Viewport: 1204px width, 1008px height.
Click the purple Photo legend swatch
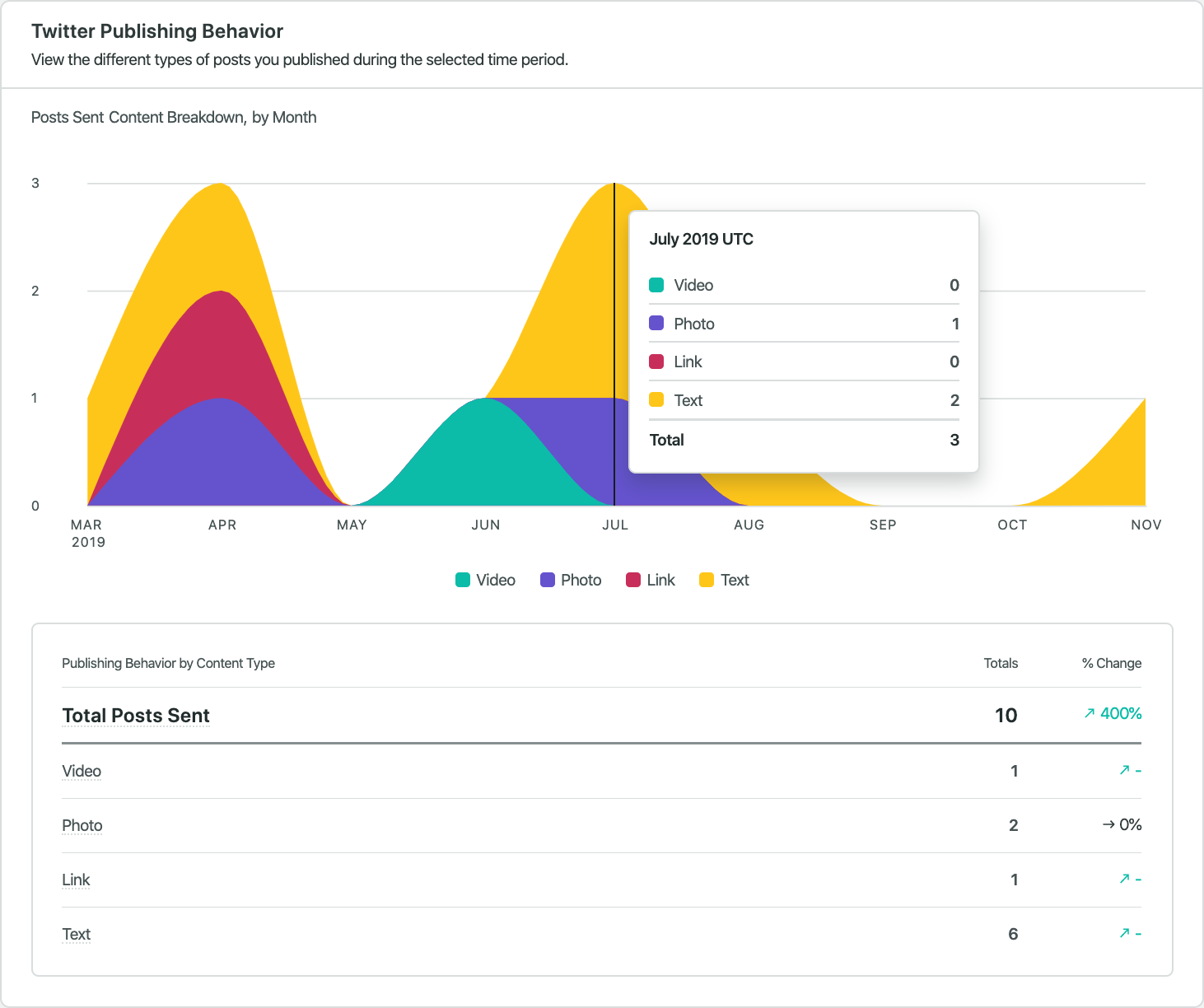(548, 580)
